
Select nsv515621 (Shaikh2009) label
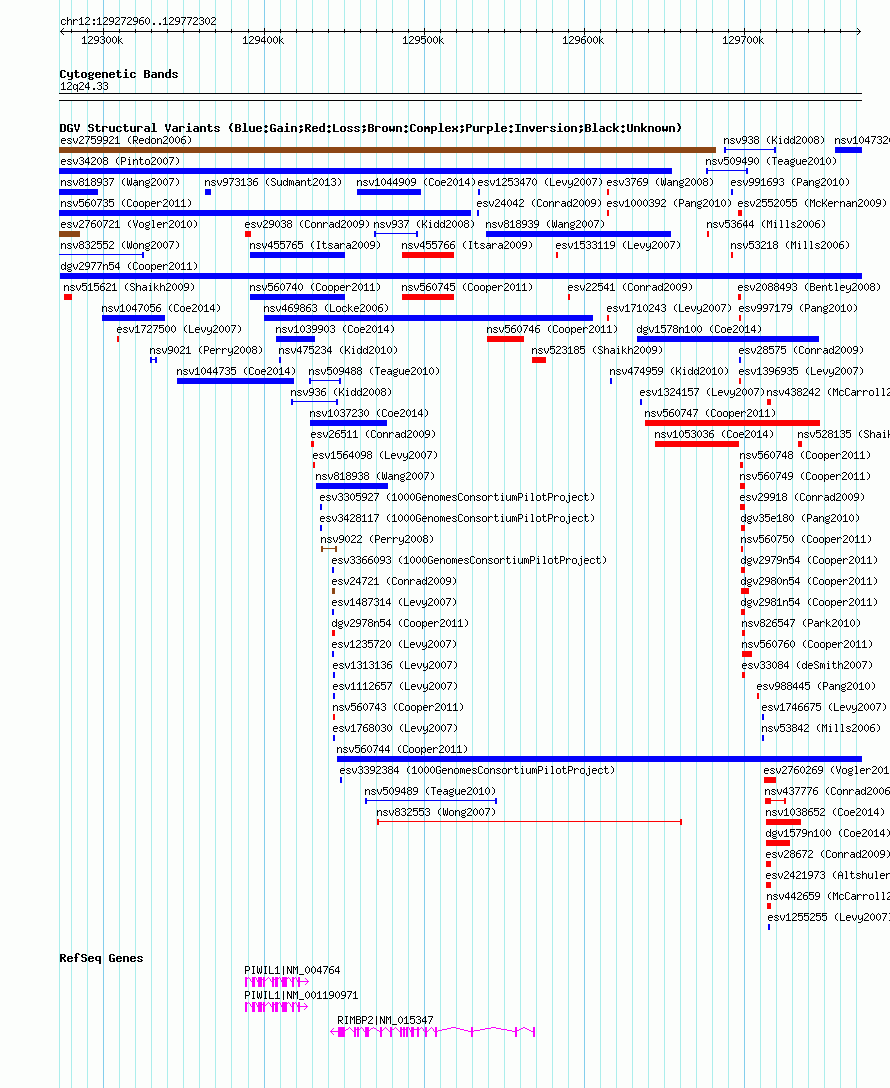(x=129, y=287)
